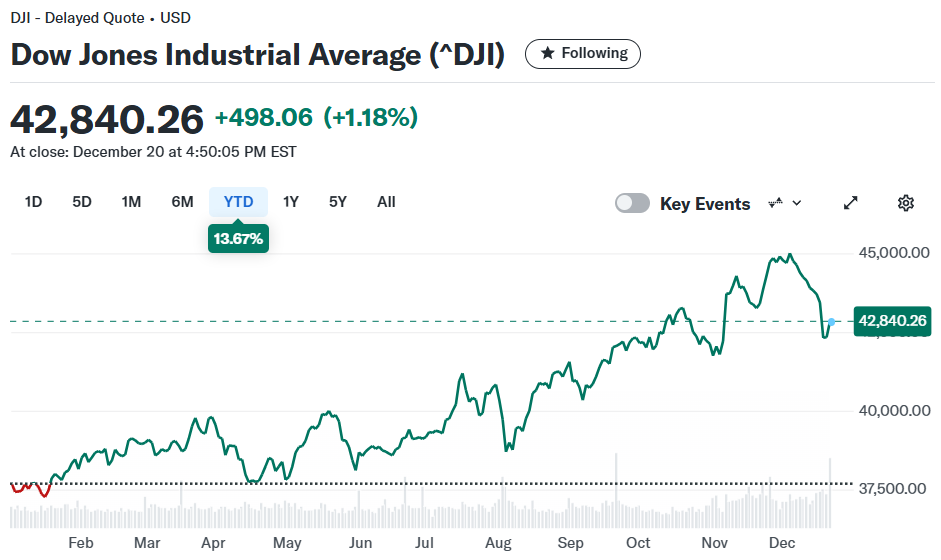This screenshot has height=560, width=941.
Task: Switch chart to 6M range
Action: [x=182, y=202]
